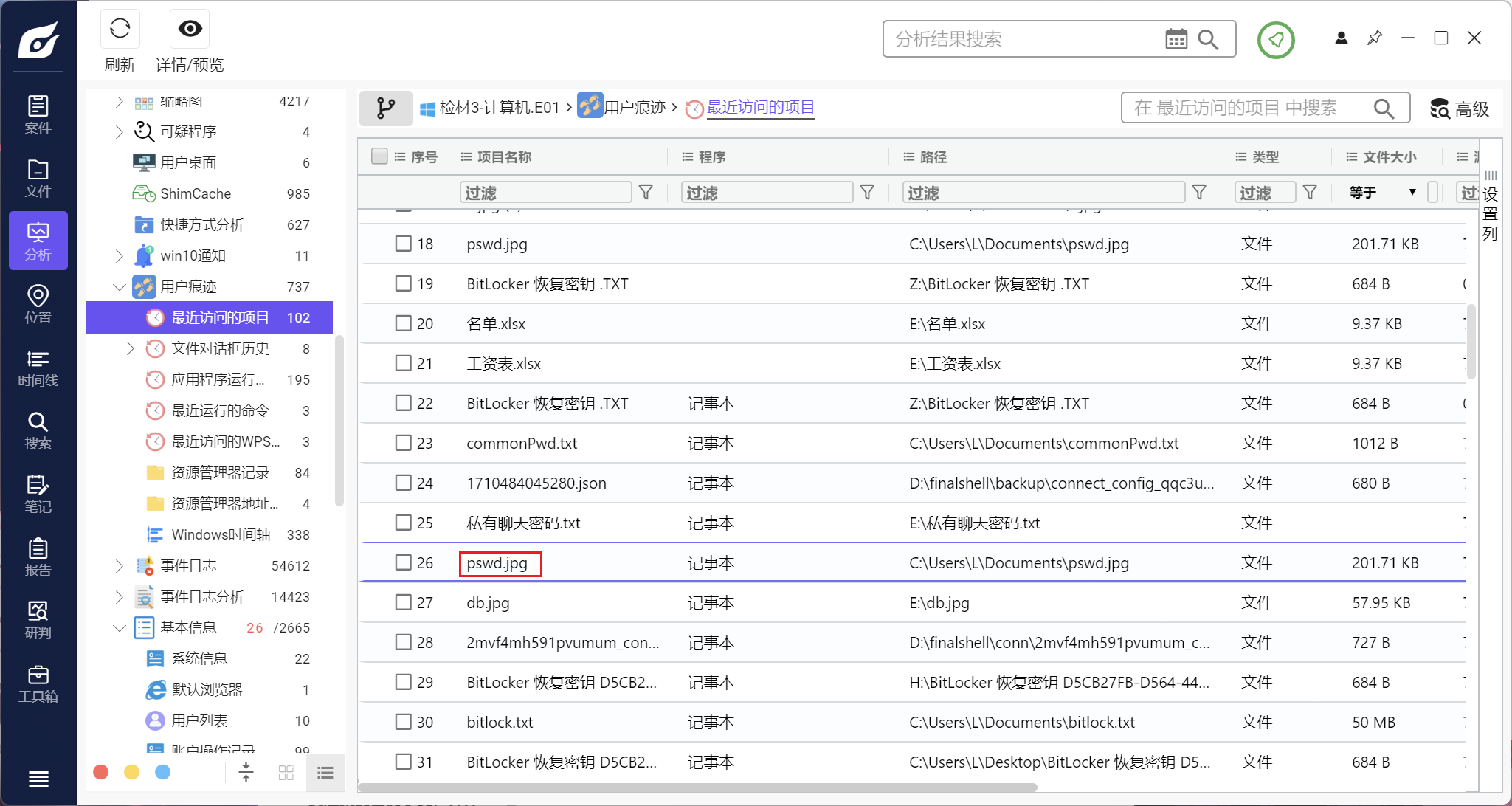The width and height of the screenshot is (1512, 806).
Task: Click the 项目名称 filter input field
Action: (x=546, y=193)
